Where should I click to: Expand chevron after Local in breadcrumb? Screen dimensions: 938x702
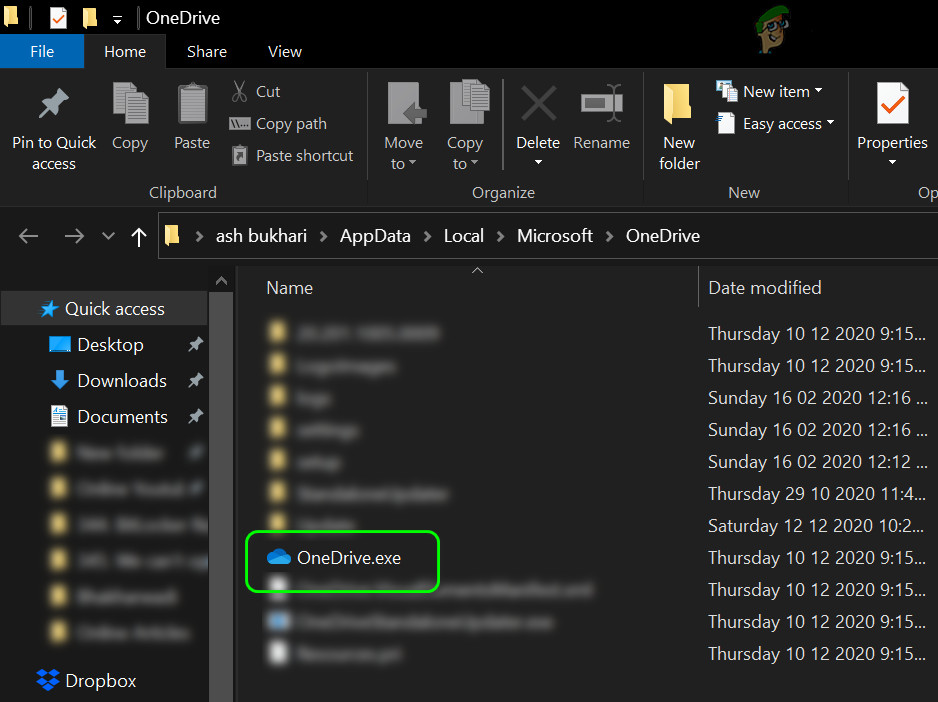(x=501, y=236)
